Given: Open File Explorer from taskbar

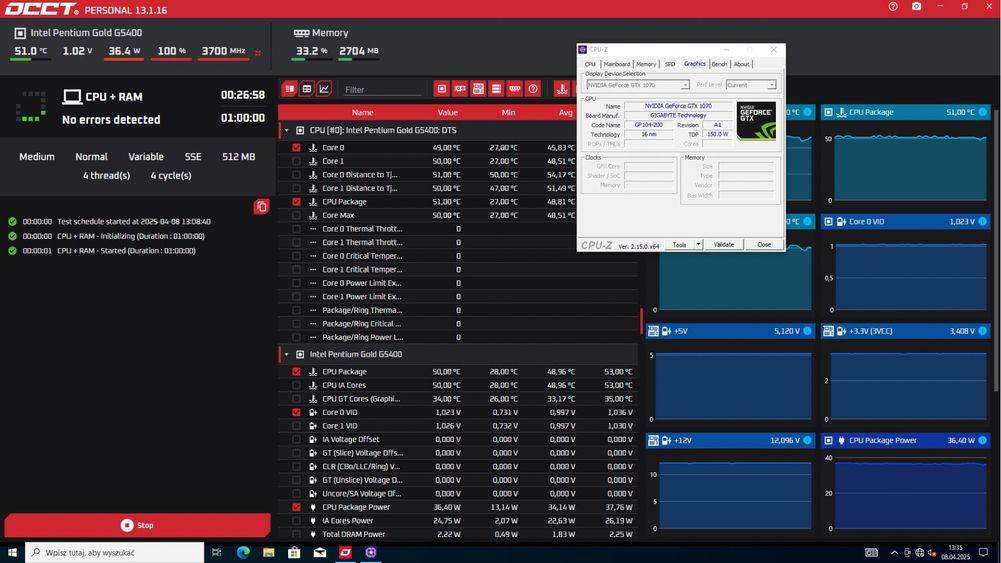Looking at the screenshot, I should (x=269, y=552).
